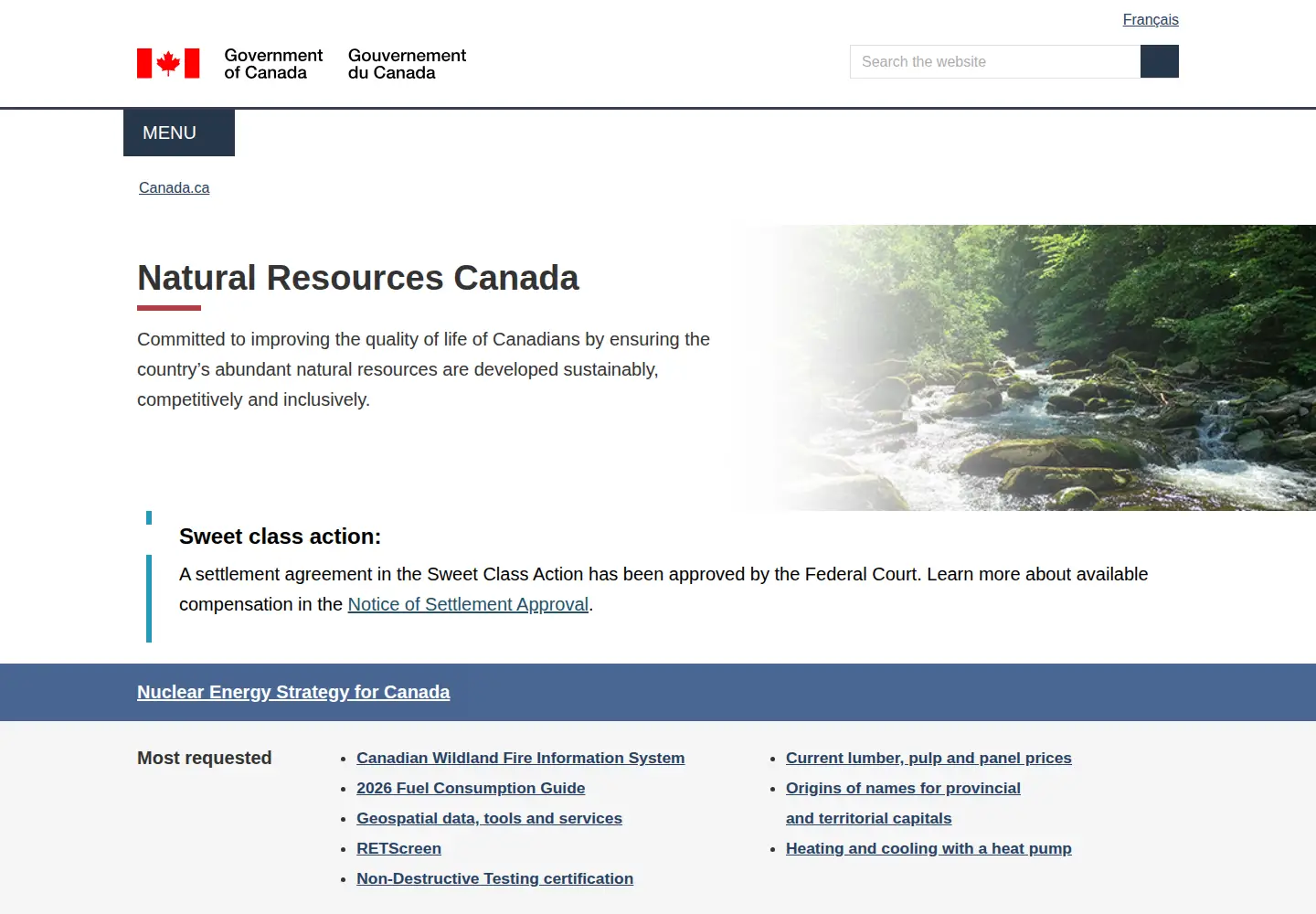
Task: Focus the Search the website field
Action: point(995,61)
